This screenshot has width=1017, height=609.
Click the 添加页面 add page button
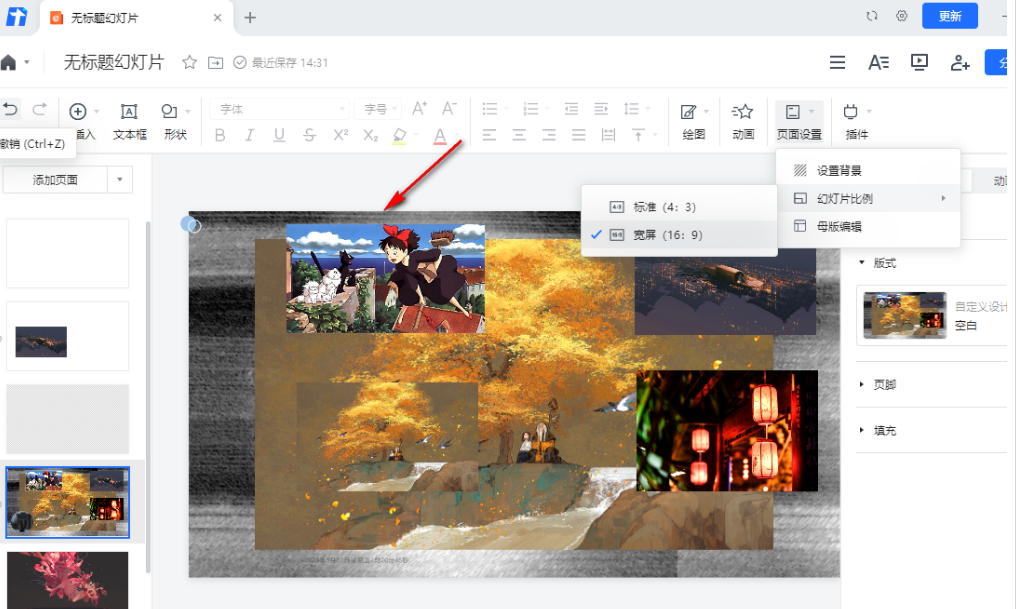tap(55, 180)
